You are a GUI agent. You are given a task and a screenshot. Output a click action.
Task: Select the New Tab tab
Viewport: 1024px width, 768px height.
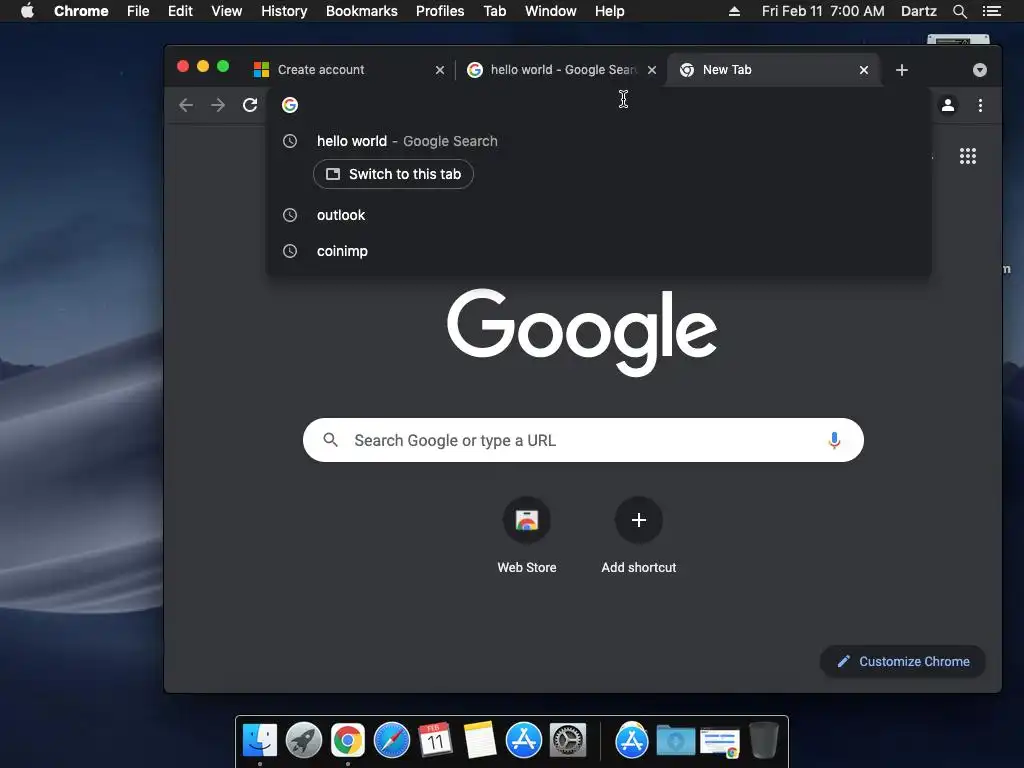pyautogui.click(x=774, y=70)
